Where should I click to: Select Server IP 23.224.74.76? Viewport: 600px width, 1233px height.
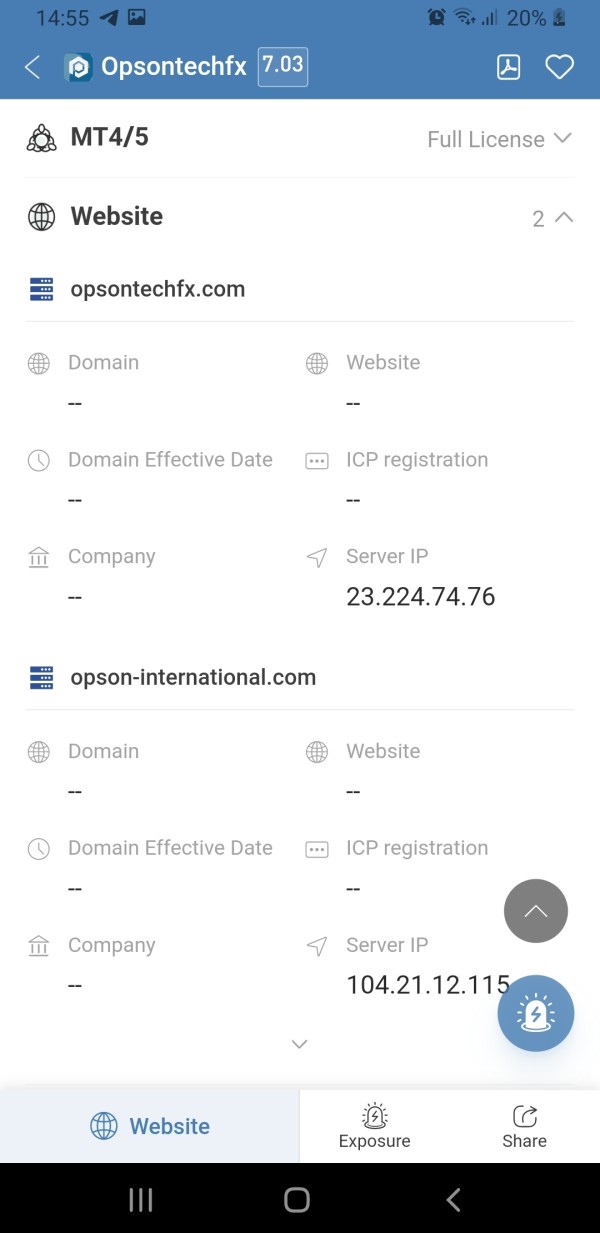[420, 597]
